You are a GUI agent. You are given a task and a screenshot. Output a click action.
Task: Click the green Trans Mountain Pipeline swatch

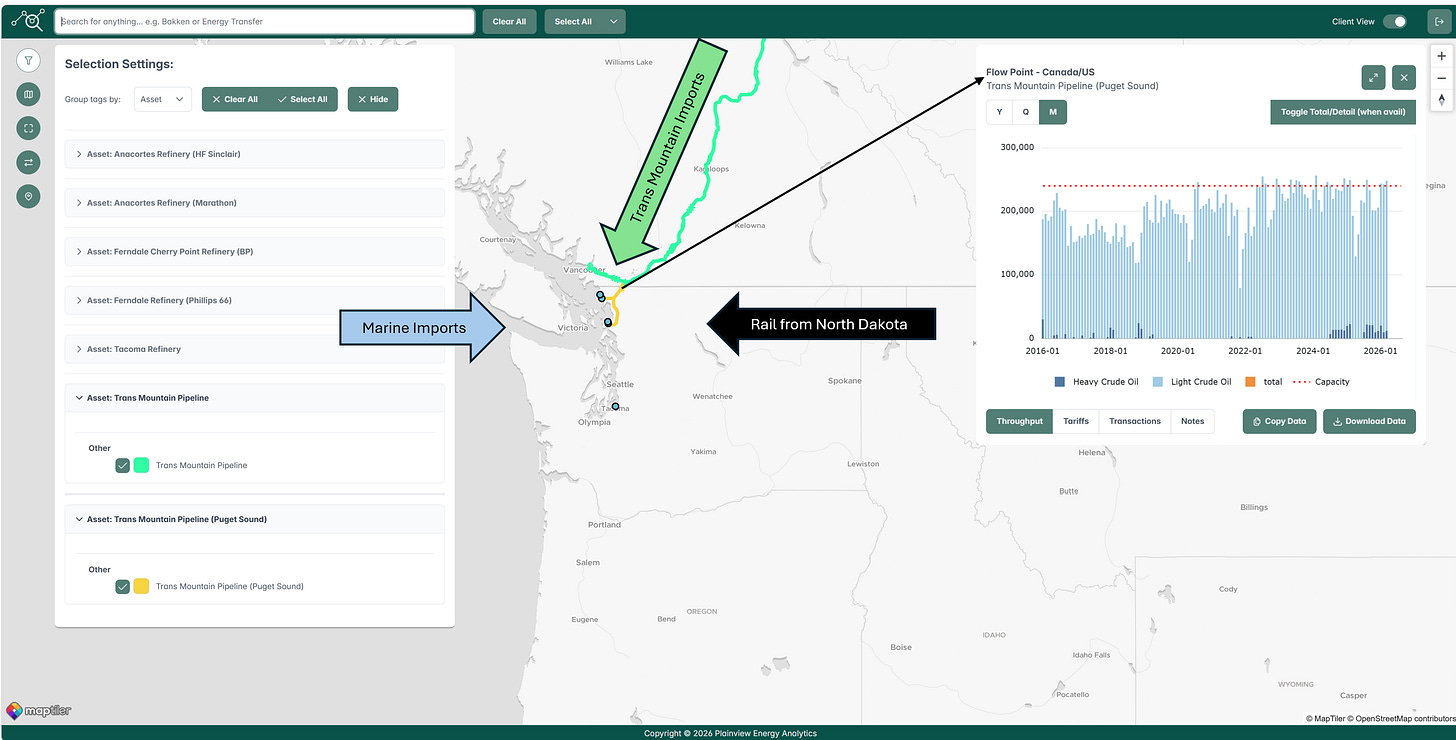coord(141,465)
